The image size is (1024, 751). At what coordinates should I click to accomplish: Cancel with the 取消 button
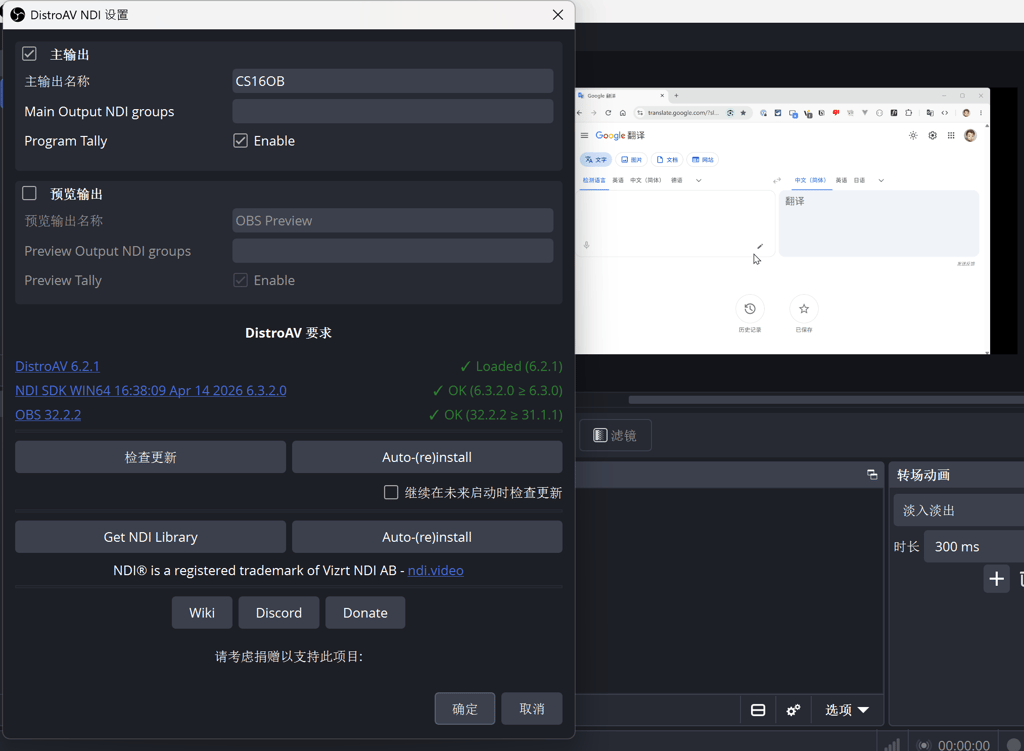pyautogui.click(x=532, y=709)
